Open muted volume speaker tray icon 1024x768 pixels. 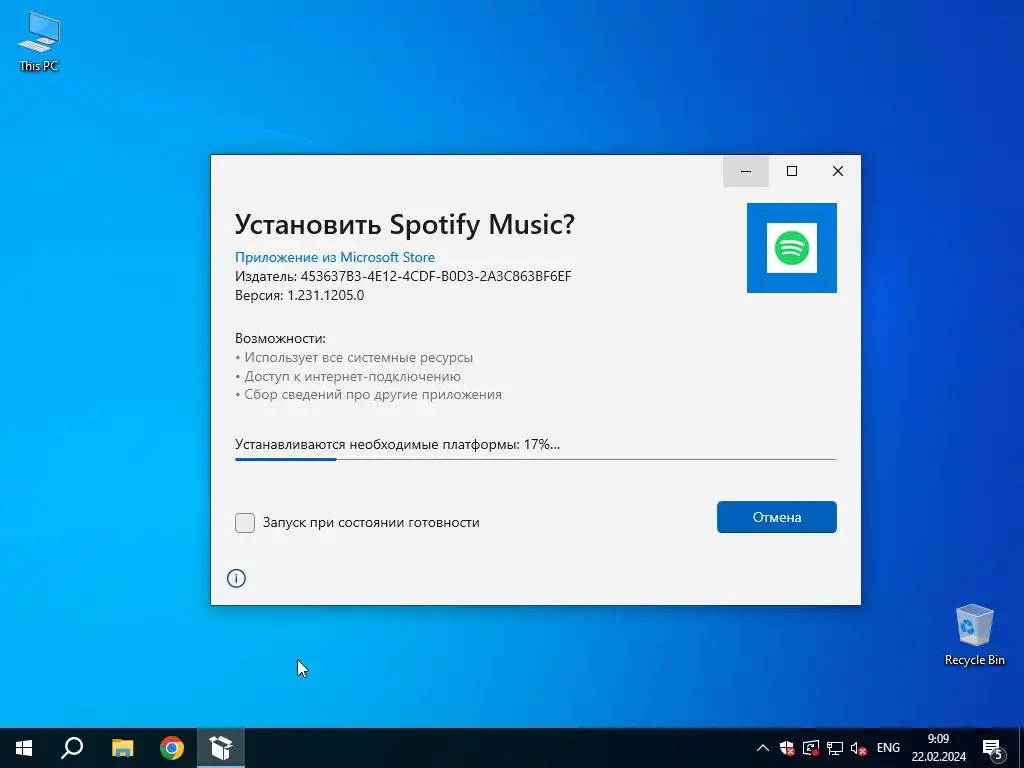click(859, 748)
